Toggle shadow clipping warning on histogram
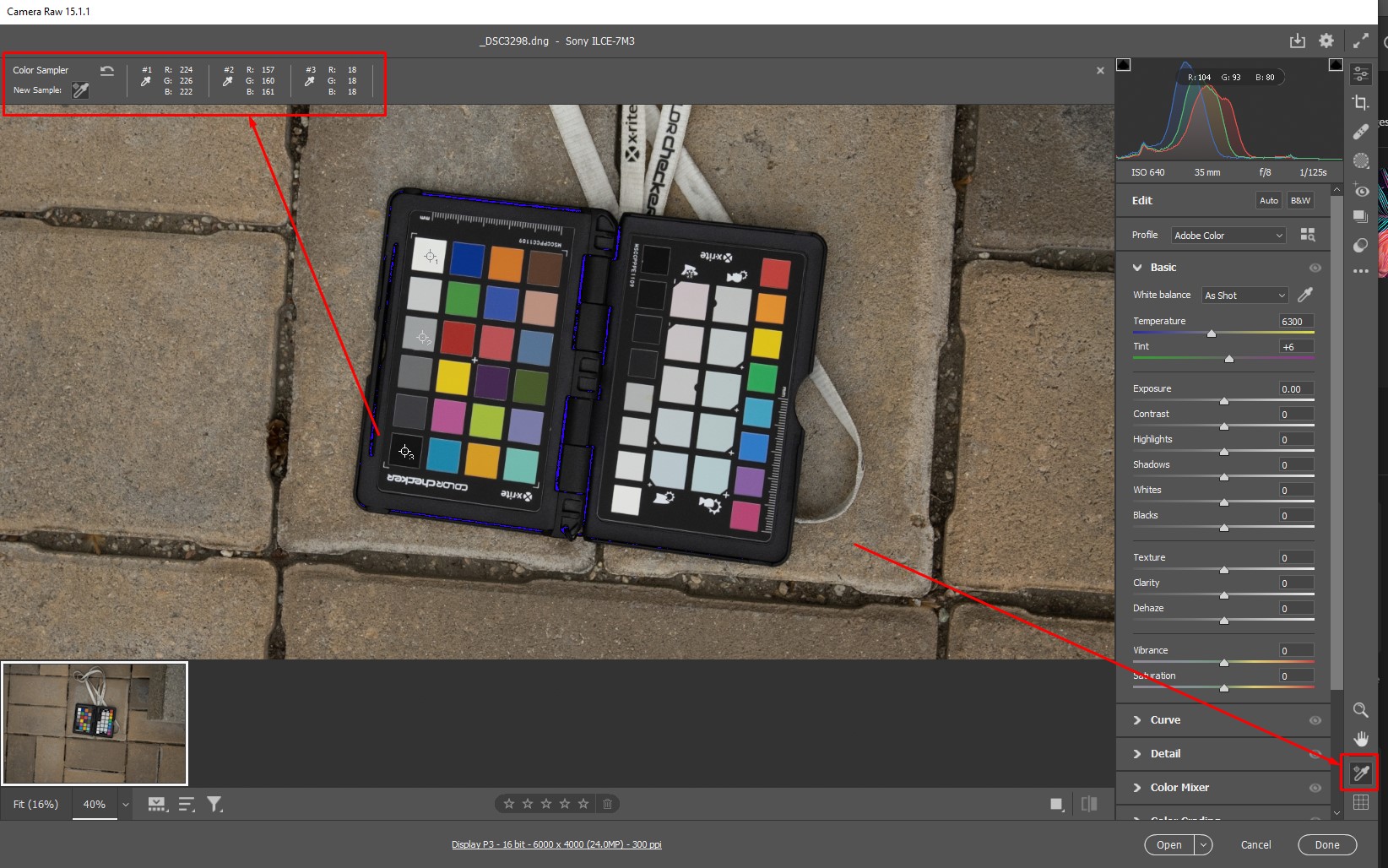The width and height of the screenshot is (1388, 868). (1124, 63)
